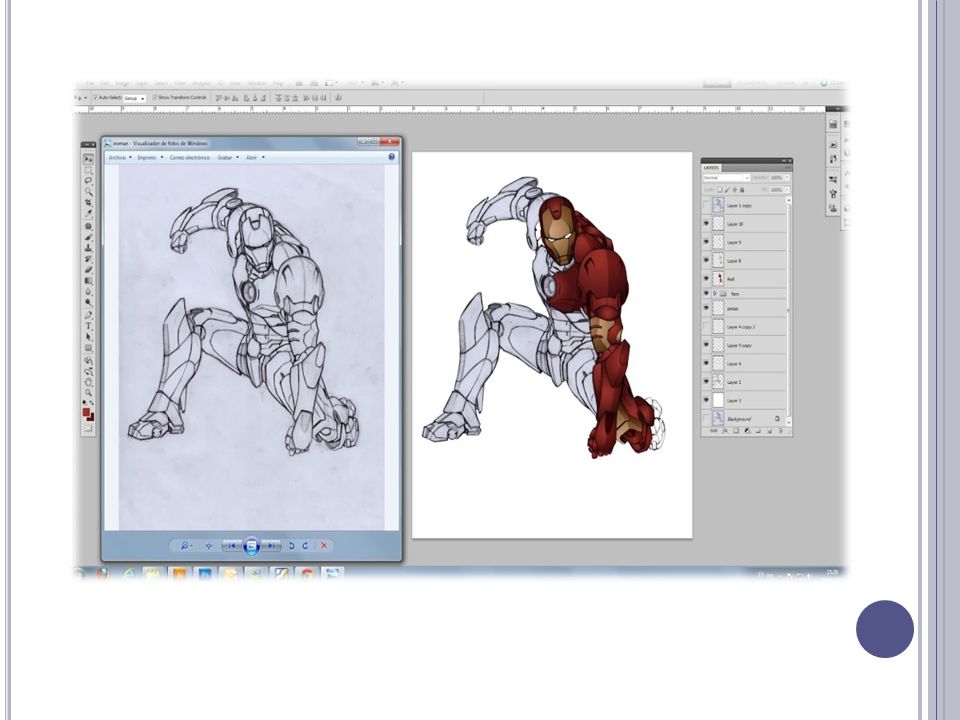Click Windows Start button
This screenshot has height=720, width=960.
[78, 574]
